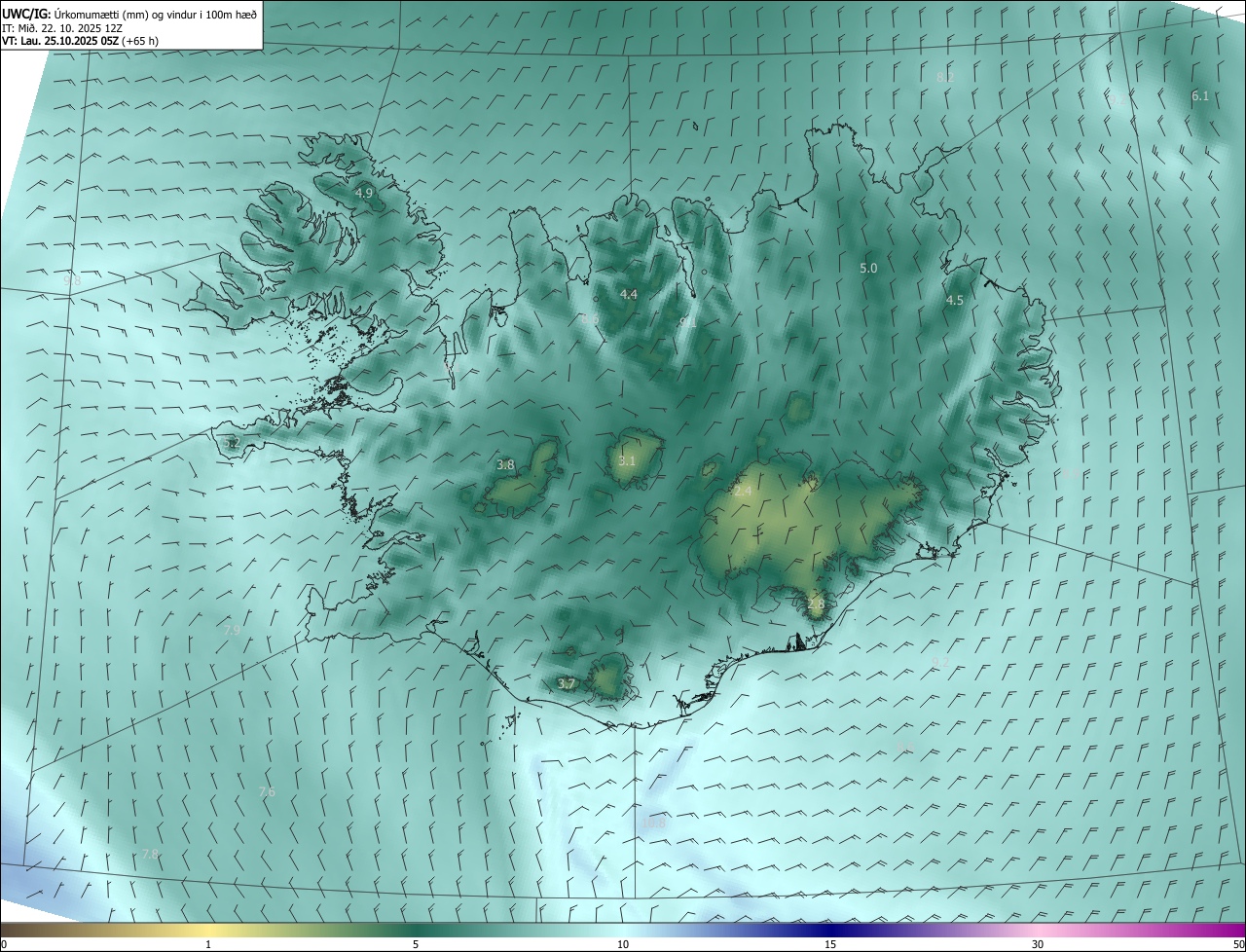Click the legend tick label 10
The height and width of the screenshot is (952, 1246).
623,945
